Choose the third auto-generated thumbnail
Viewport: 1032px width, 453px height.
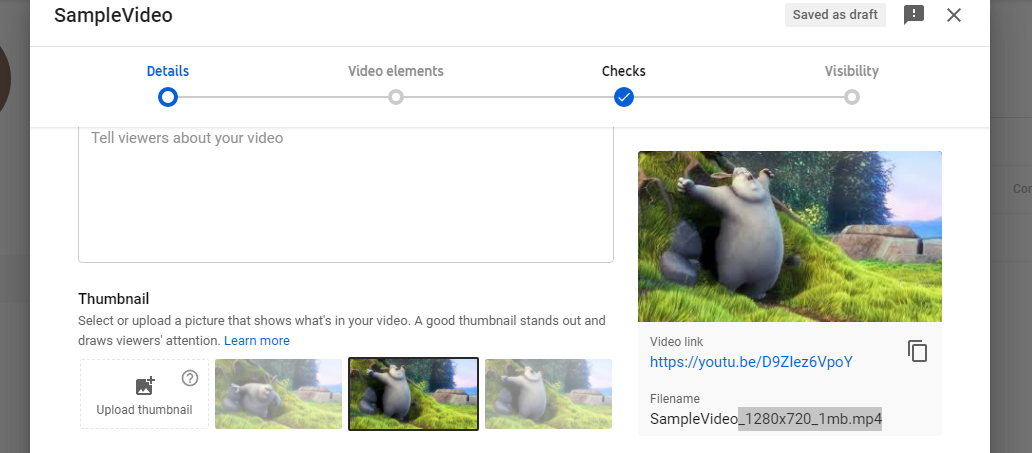[548, 394]
